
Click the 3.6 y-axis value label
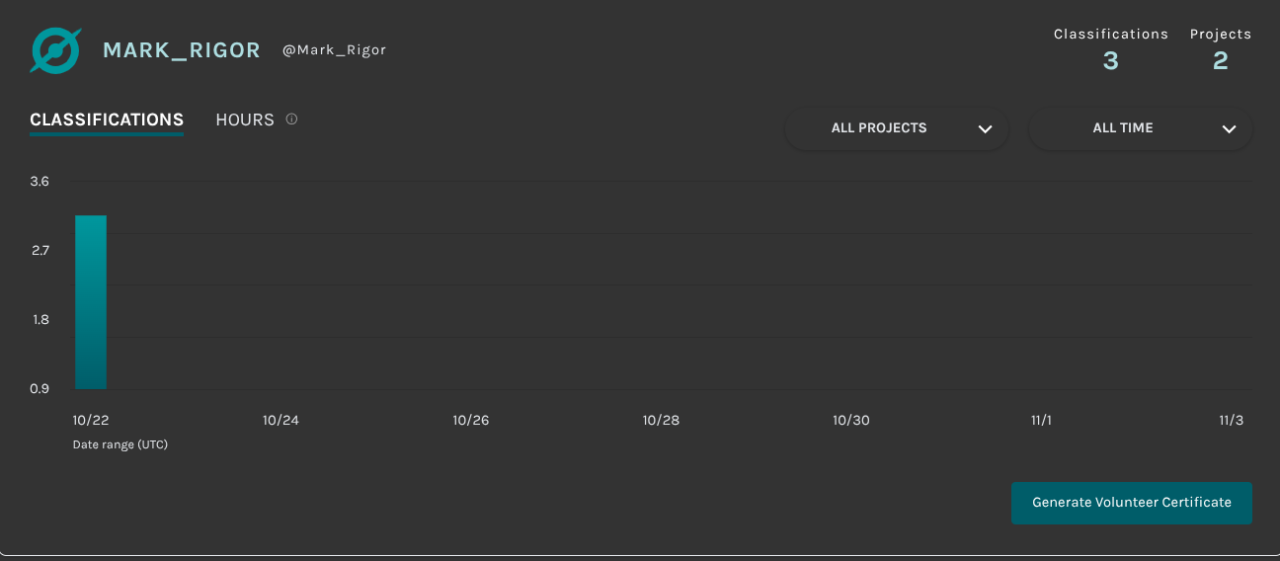pos(40,181)
